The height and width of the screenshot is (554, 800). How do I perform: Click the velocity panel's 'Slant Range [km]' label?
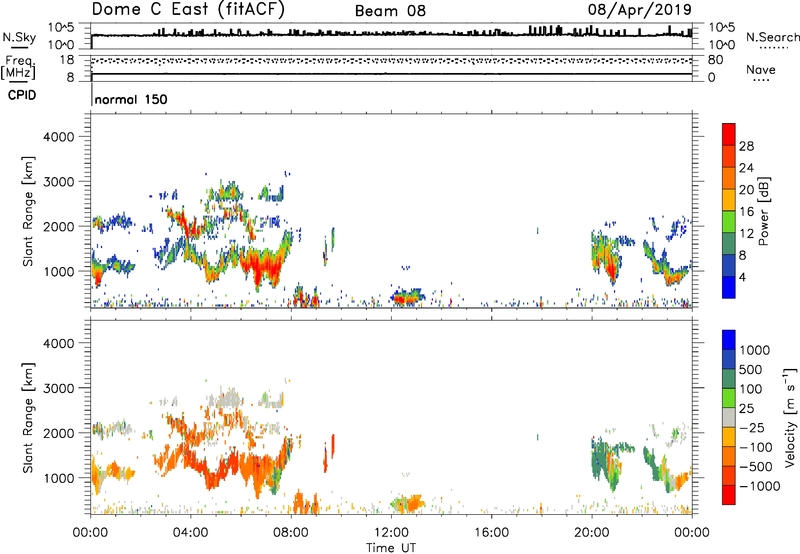tap(28, 418)
